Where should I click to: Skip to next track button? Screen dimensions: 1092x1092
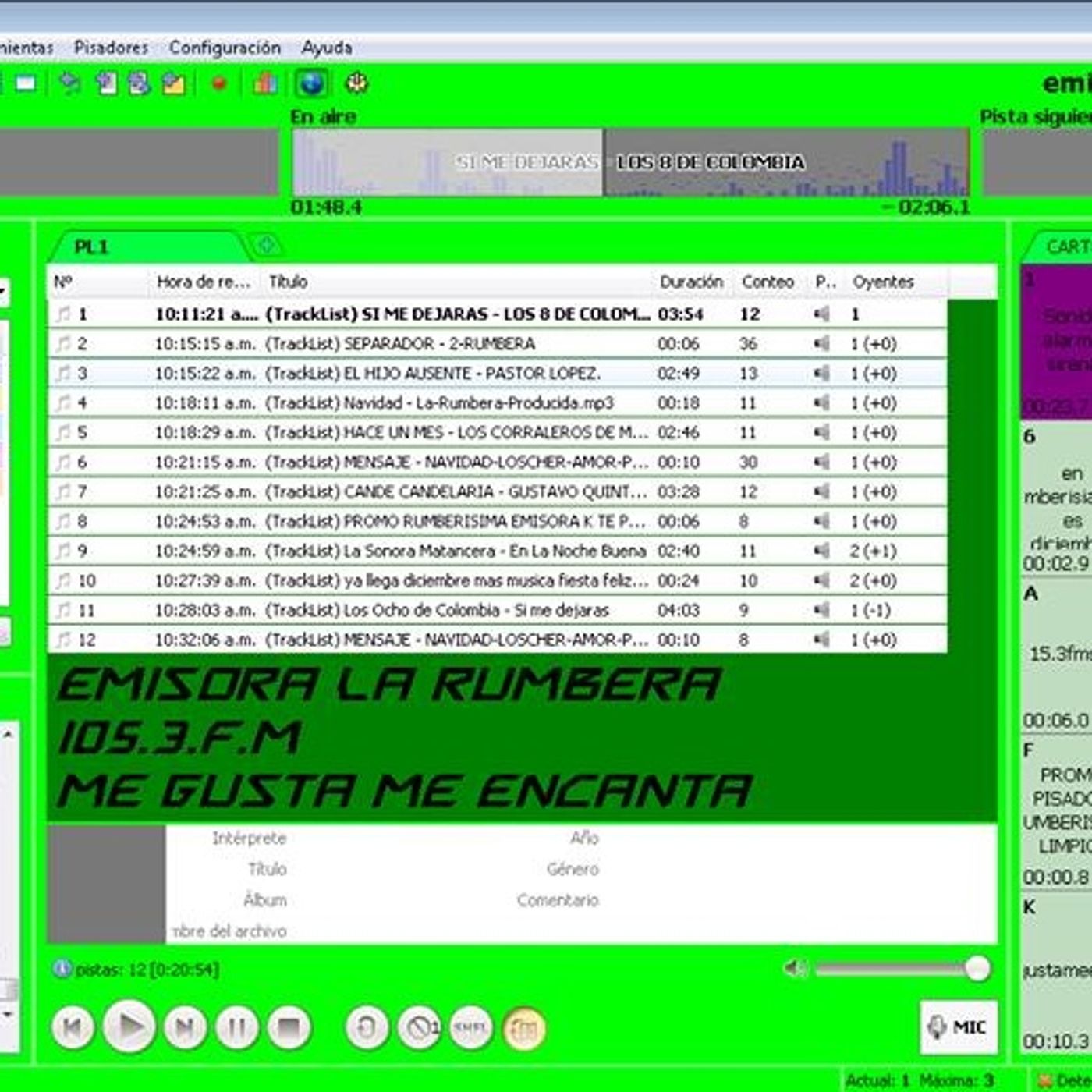coord(185,1027)
